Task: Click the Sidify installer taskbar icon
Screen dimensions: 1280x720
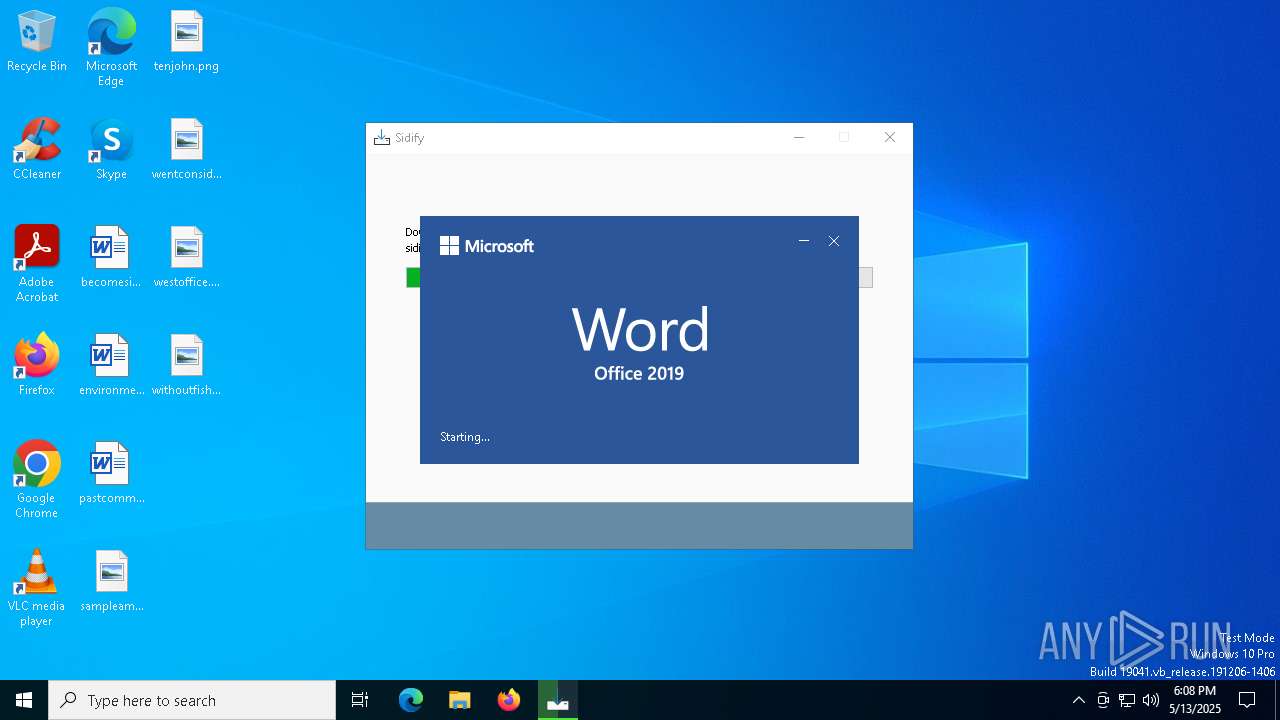Action: pos(558,700)
